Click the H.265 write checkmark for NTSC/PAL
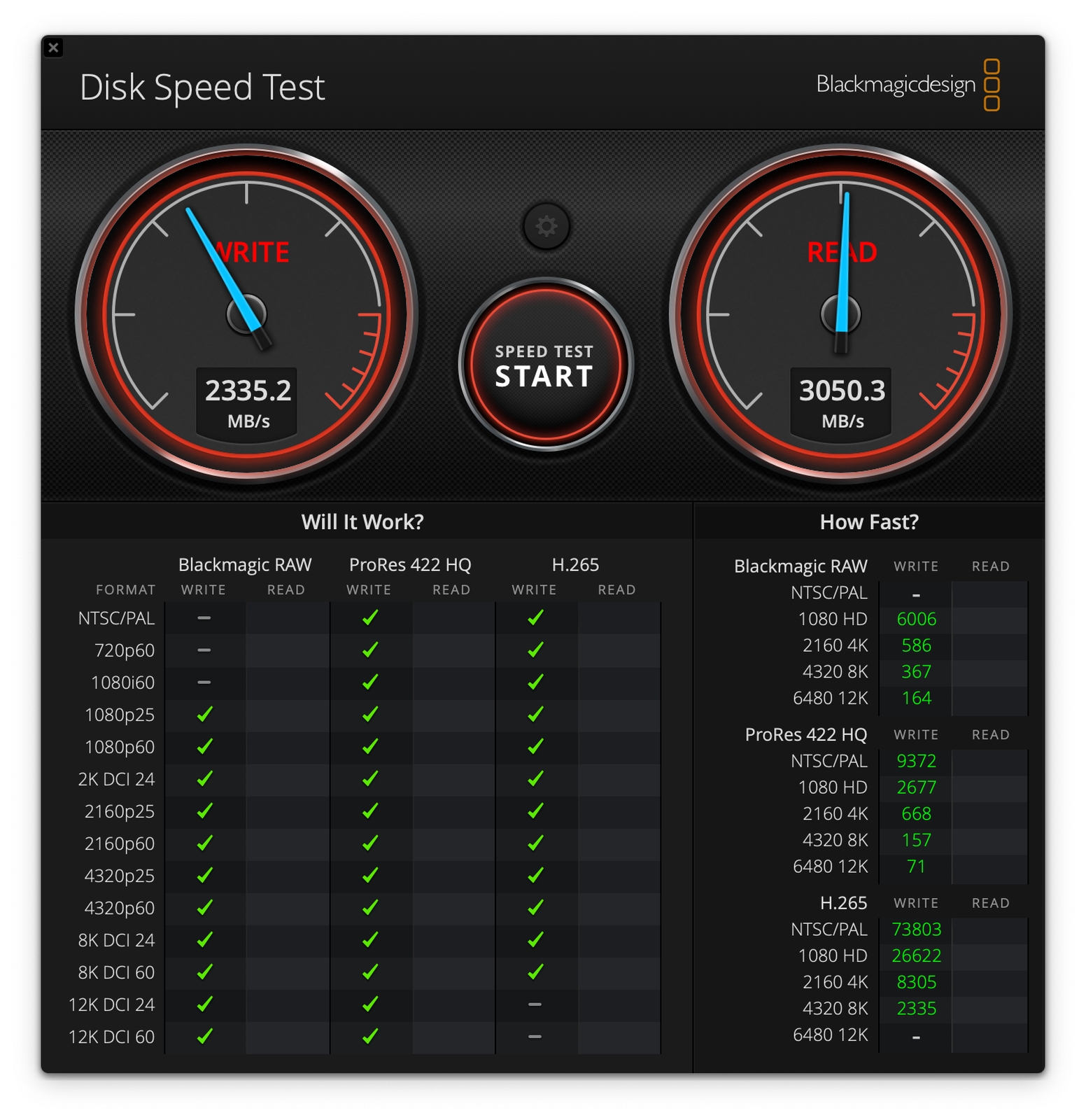 coord(535,617)
